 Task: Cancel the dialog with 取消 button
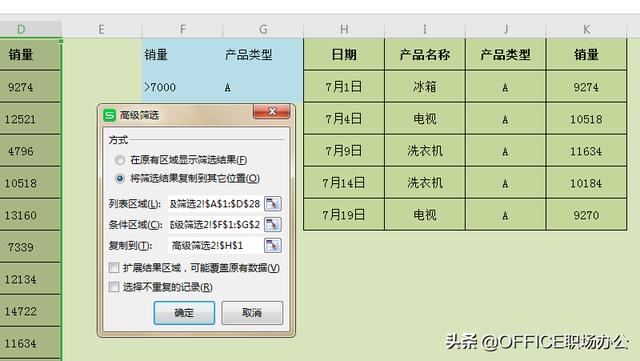(252, 313)
